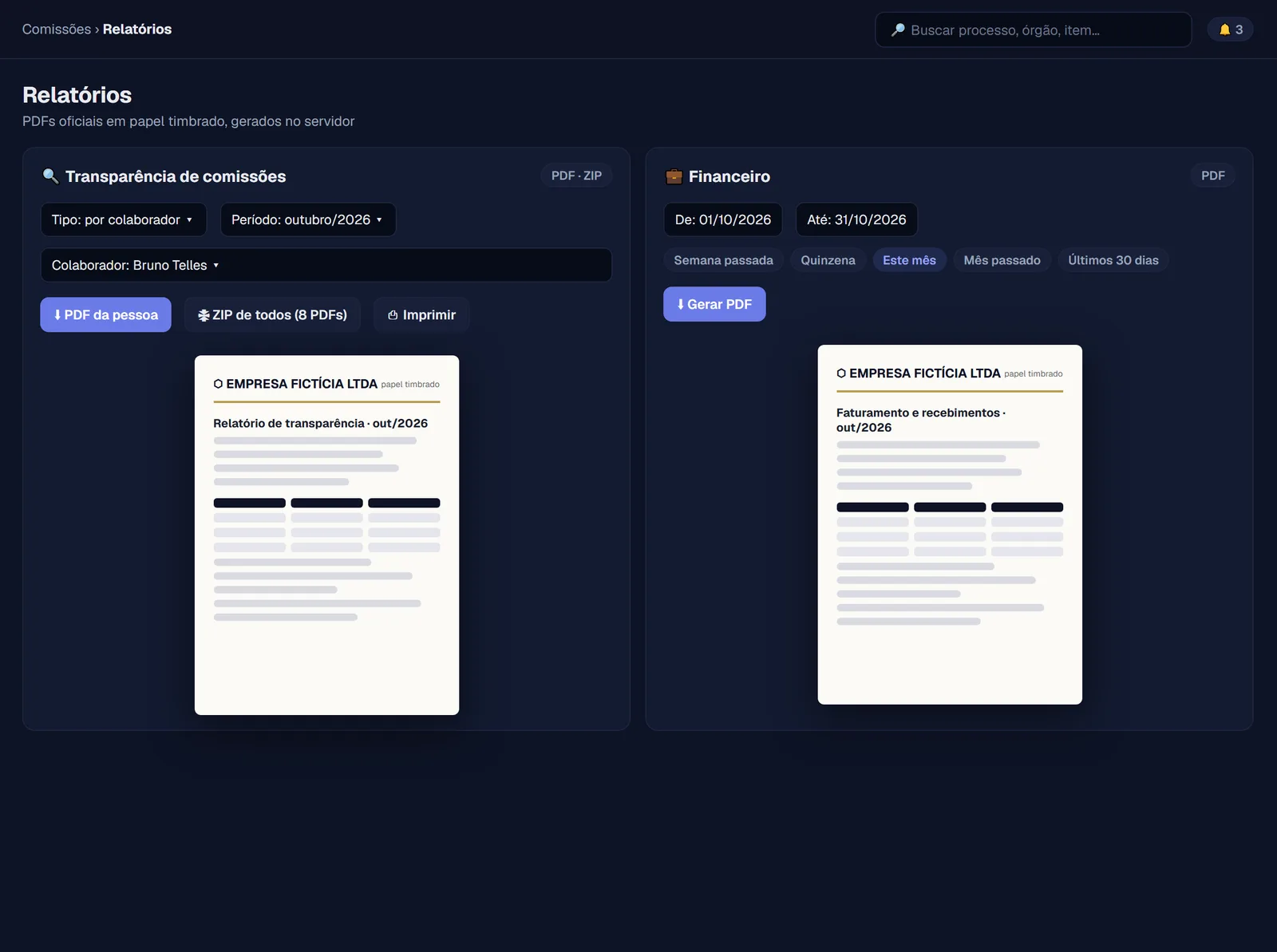The width and height of the screenshot is (1277, 952).
Task: Click the Imprimir button
Action: tap(421, 315)
